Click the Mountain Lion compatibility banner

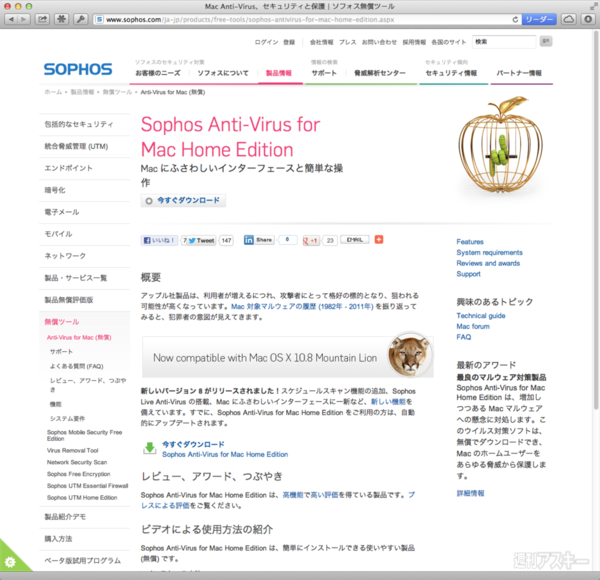pos(288,357)
